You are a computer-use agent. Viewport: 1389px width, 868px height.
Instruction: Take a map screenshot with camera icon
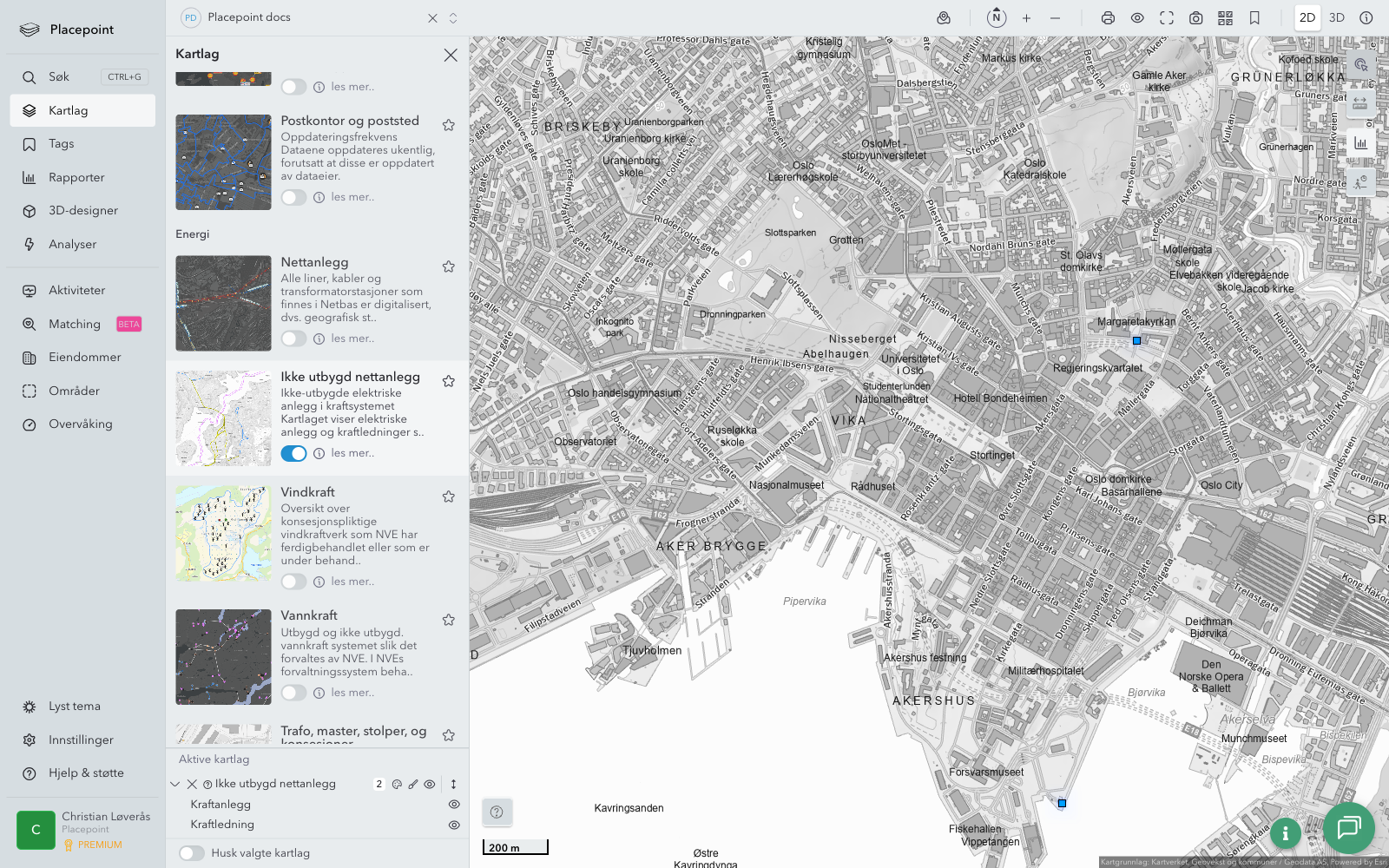[x=1195, y=18]
